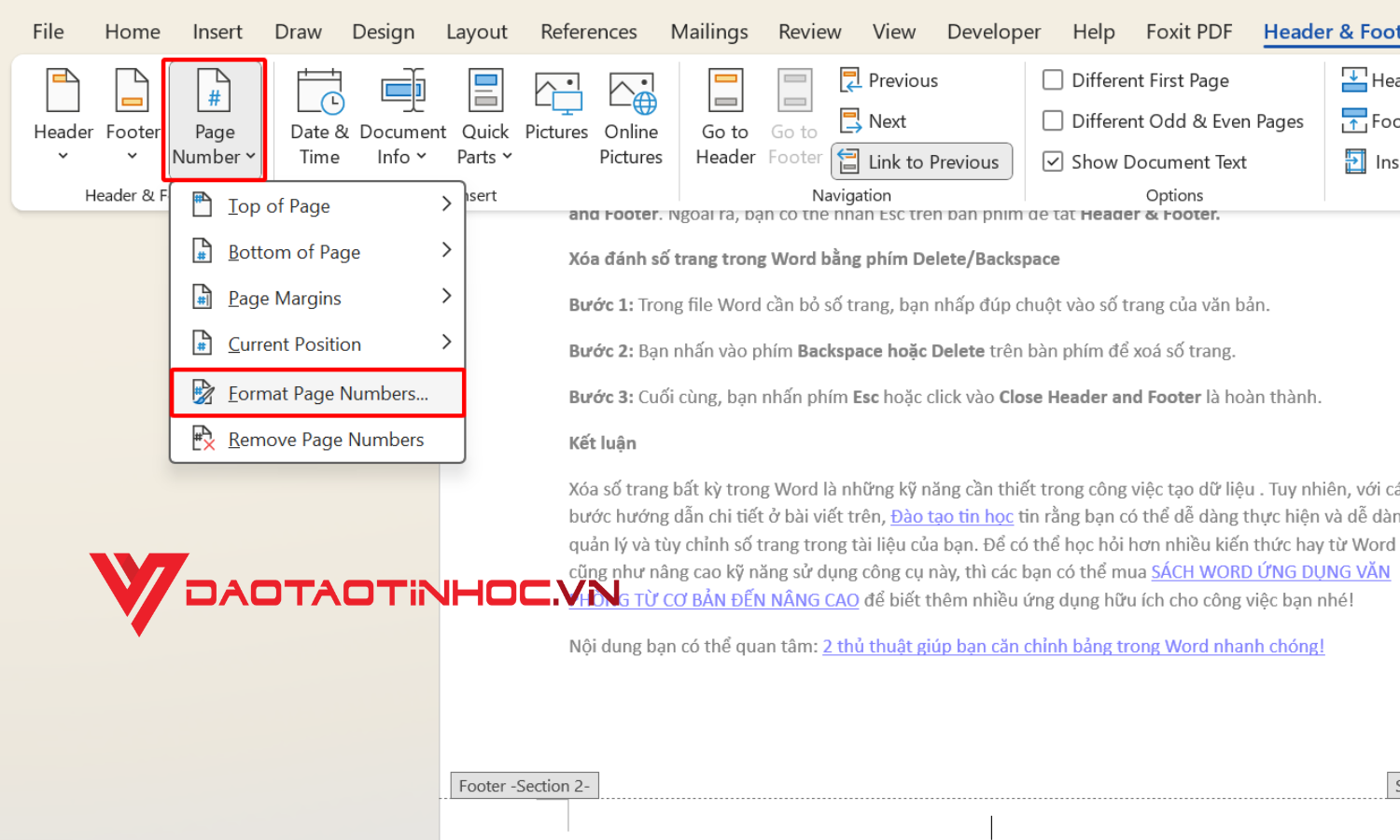The width and height of the screenshot is (1400, 840).
Task: Enable Different First Page
Action: click(x=1053, y=80)
